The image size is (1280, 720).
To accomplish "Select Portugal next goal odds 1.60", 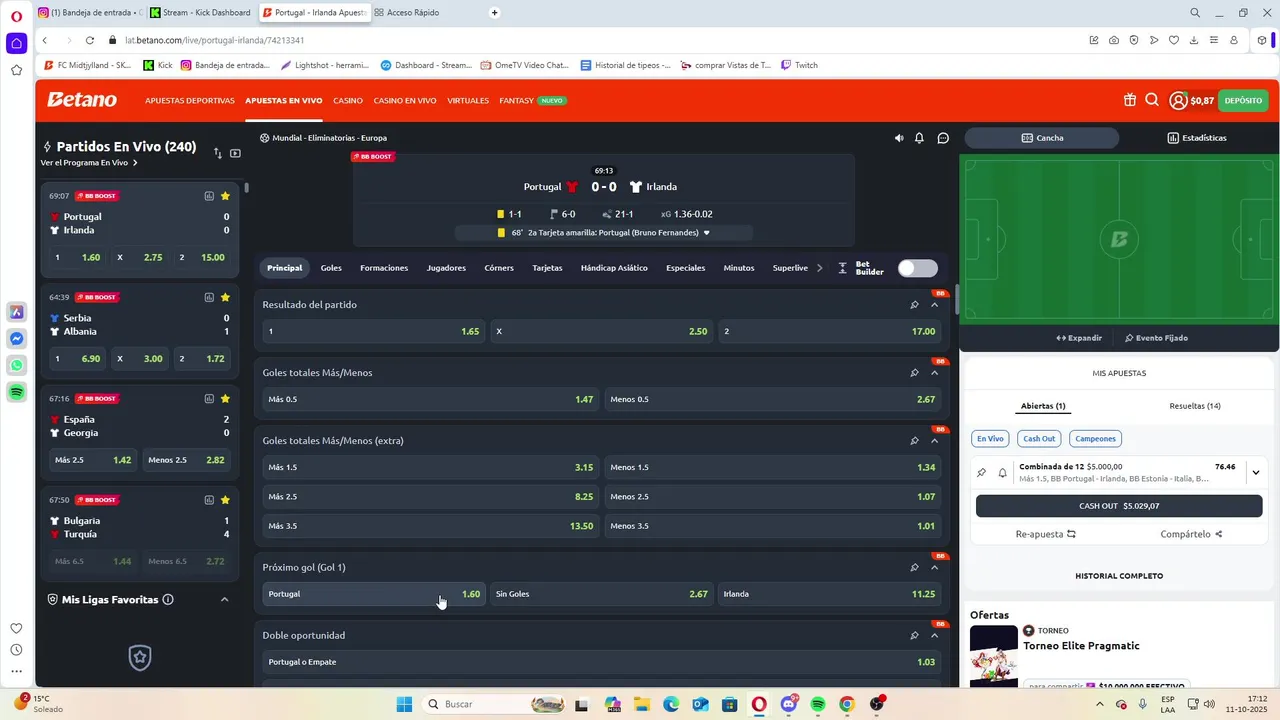I will point(374,594).
